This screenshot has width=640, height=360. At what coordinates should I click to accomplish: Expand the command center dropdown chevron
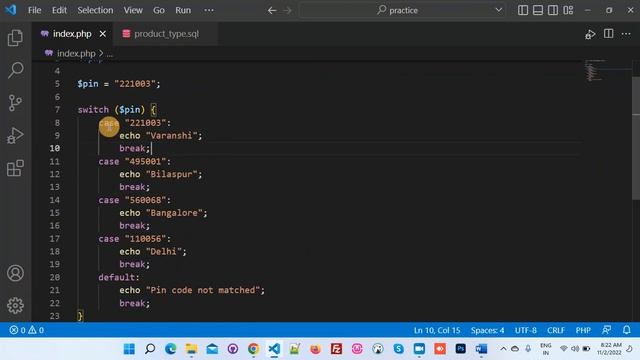(499, 10)
